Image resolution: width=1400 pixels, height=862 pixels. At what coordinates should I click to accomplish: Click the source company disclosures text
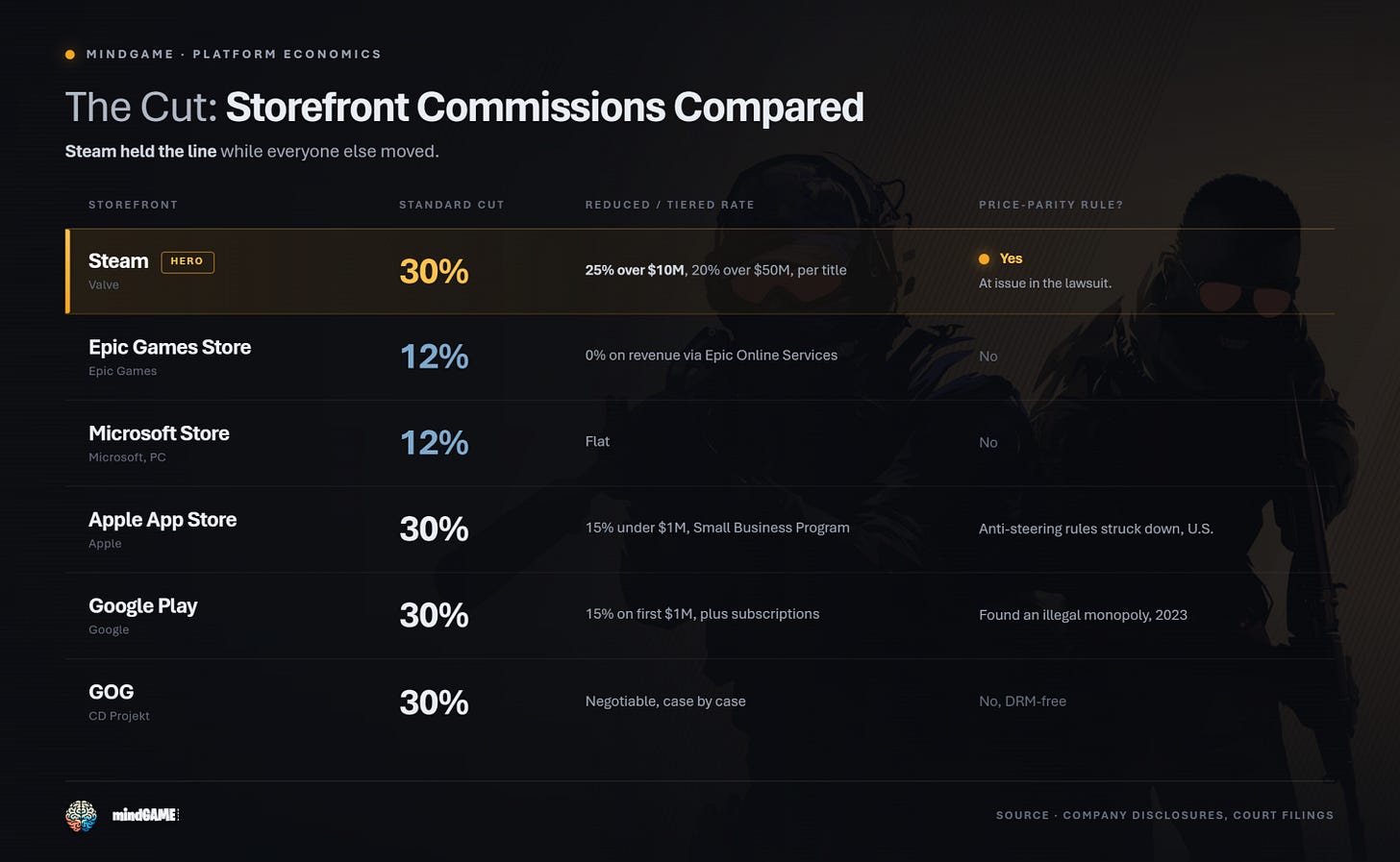click(x=1164, y=815)
